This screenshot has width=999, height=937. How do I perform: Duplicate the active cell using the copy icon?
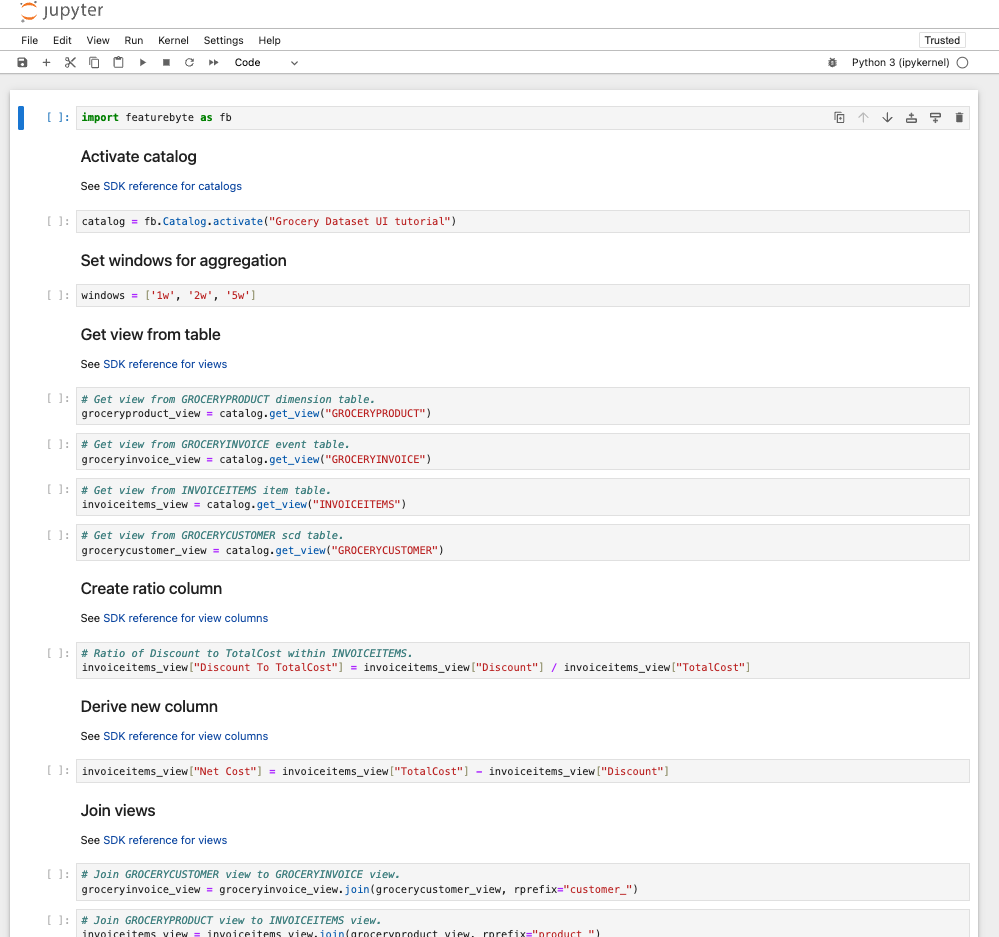(839, 118)
